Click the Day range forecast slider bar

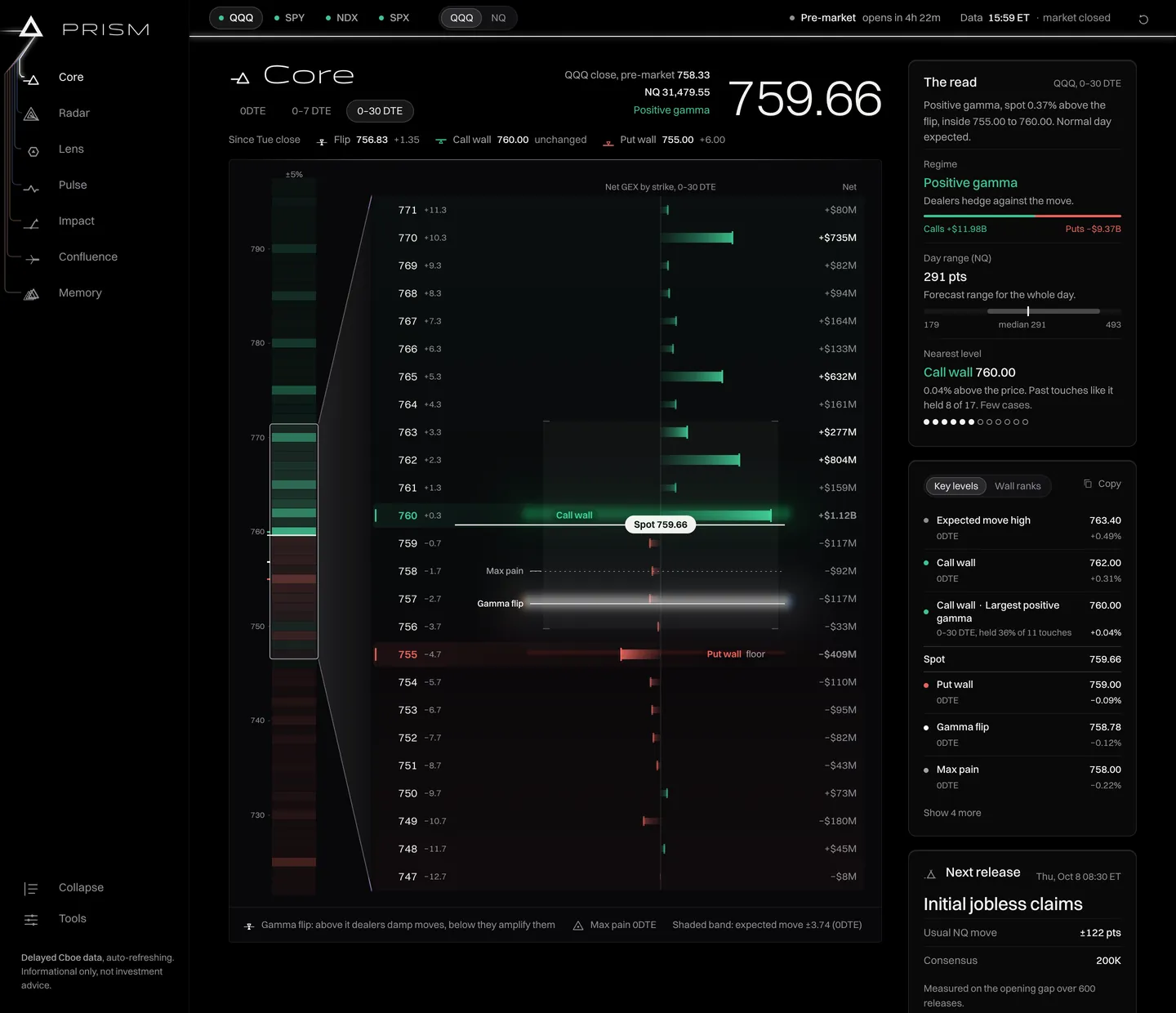coord(1022,311)
